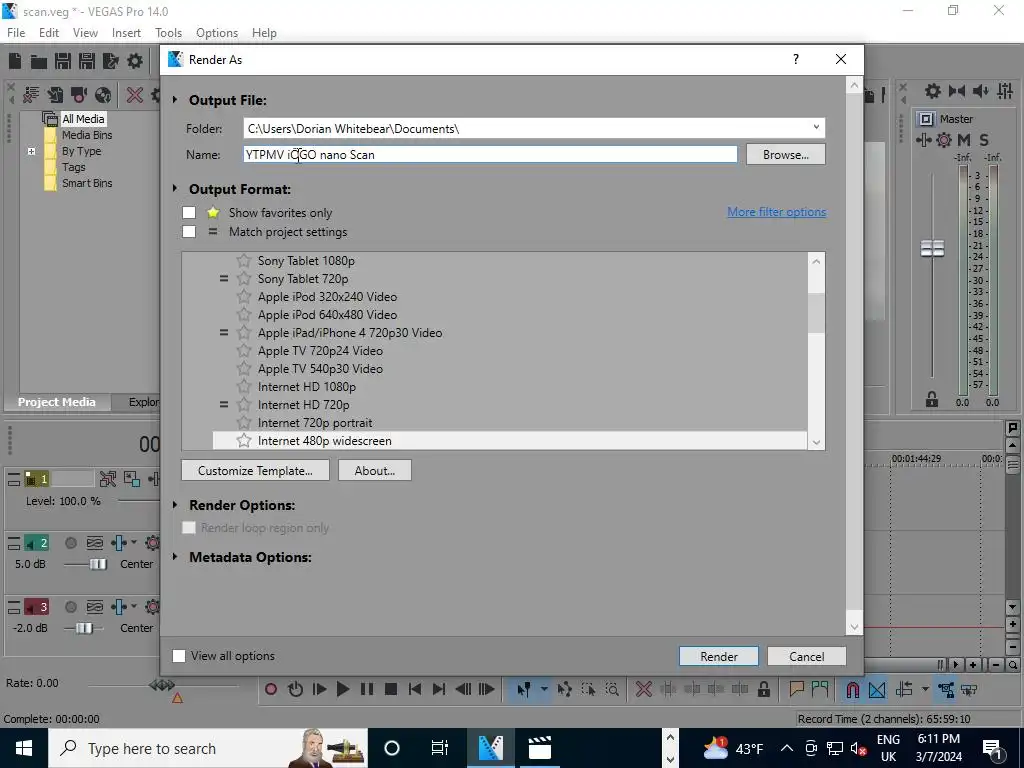
Task: Click the Customize Template... button
Action: (x=255, y=470)
